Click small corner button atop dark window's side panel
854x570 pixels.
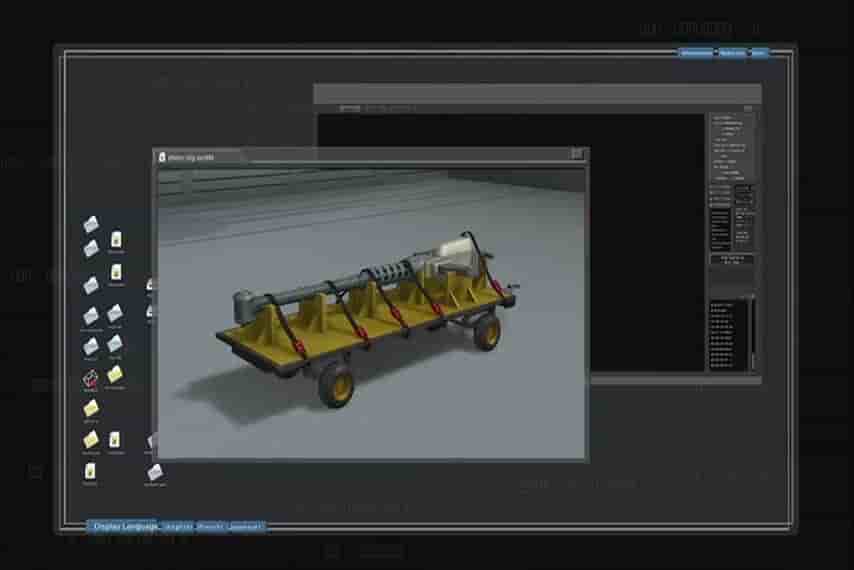[x=748, y=108]
